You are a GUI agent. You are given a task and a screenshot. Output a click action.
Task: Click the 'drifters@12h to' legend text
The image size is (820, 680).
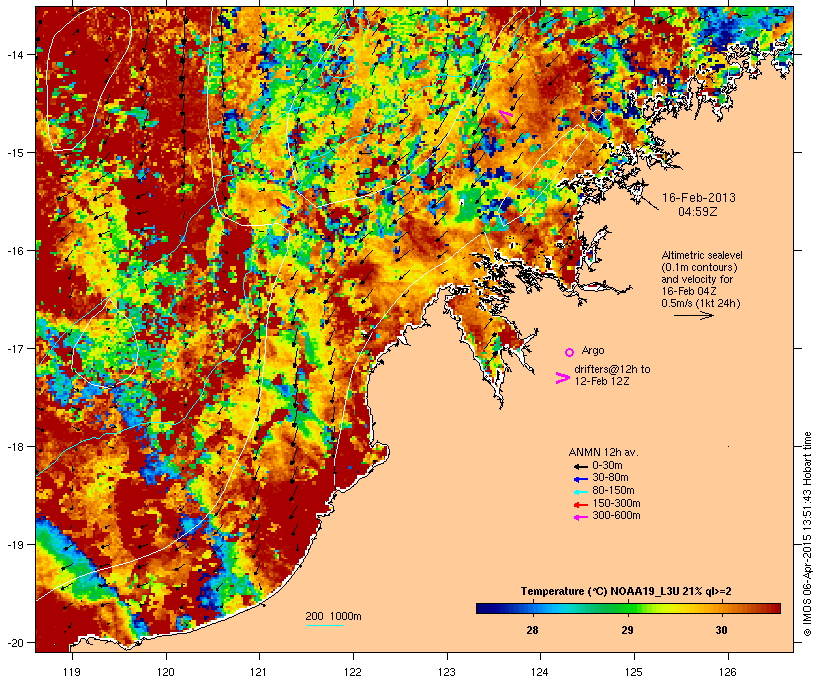(612, 369)
